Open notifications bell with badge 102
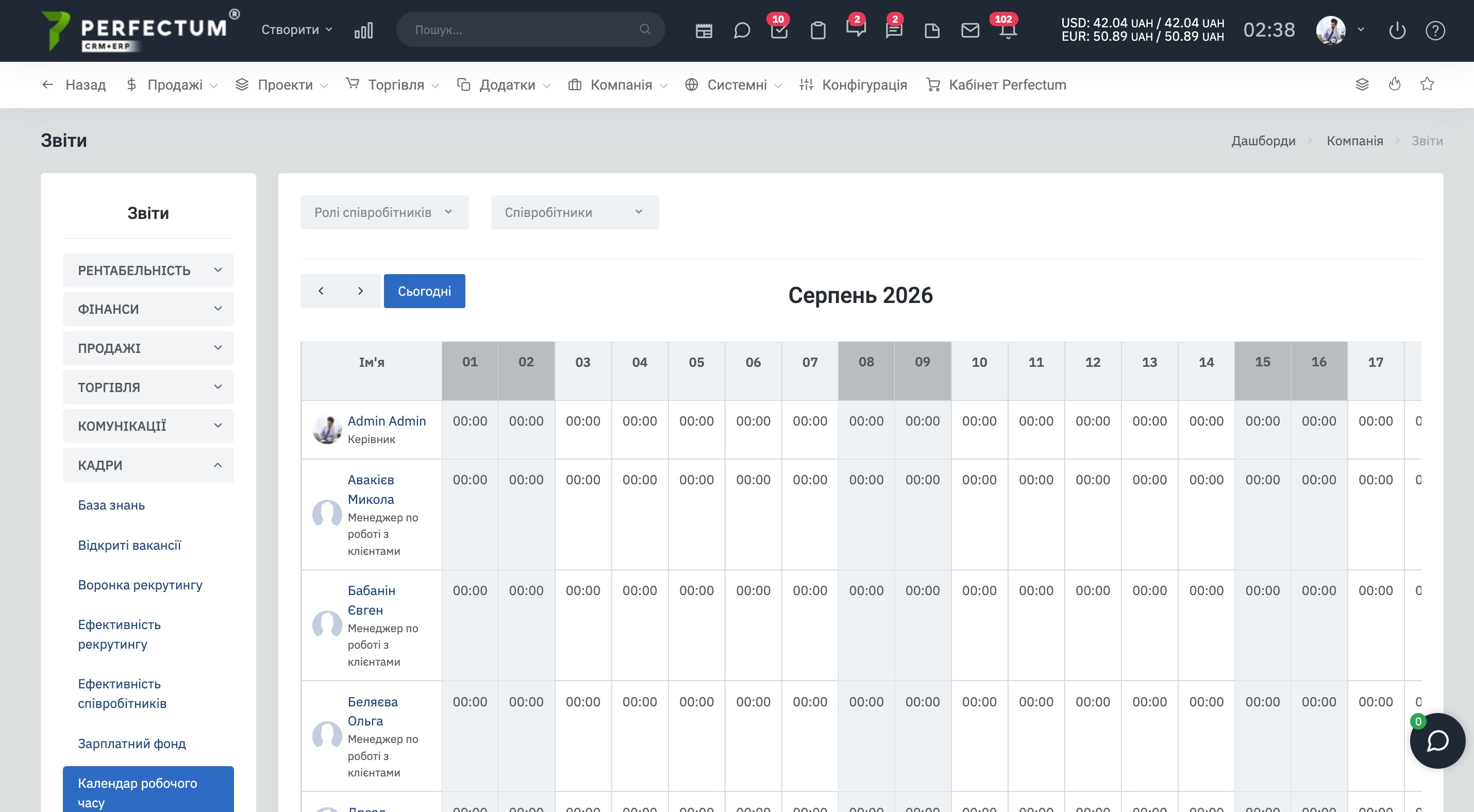The width and height of the screenshot is (1474, 812). 1008,30
